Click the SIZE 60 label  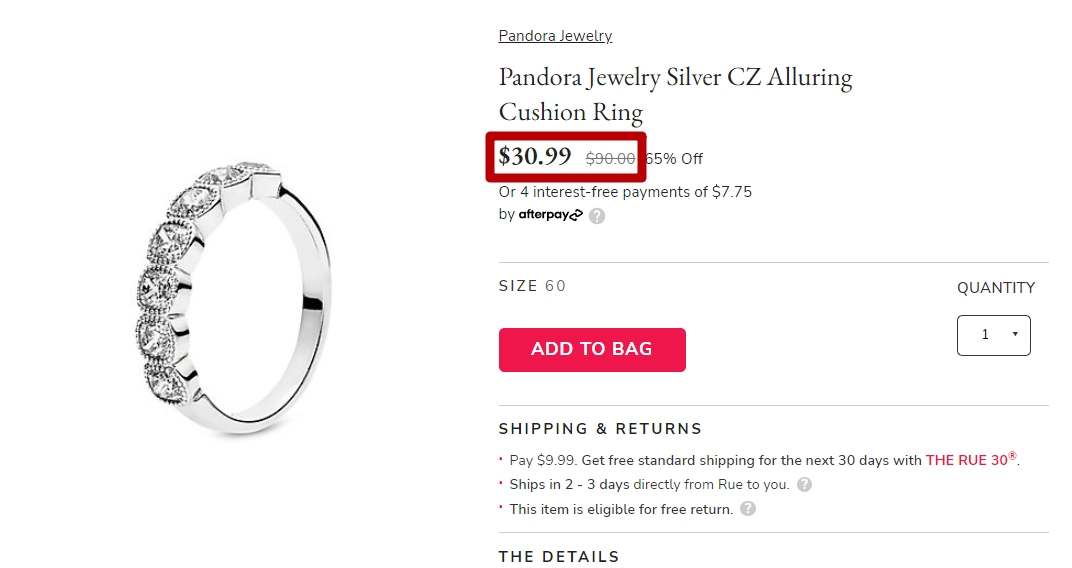533,286
